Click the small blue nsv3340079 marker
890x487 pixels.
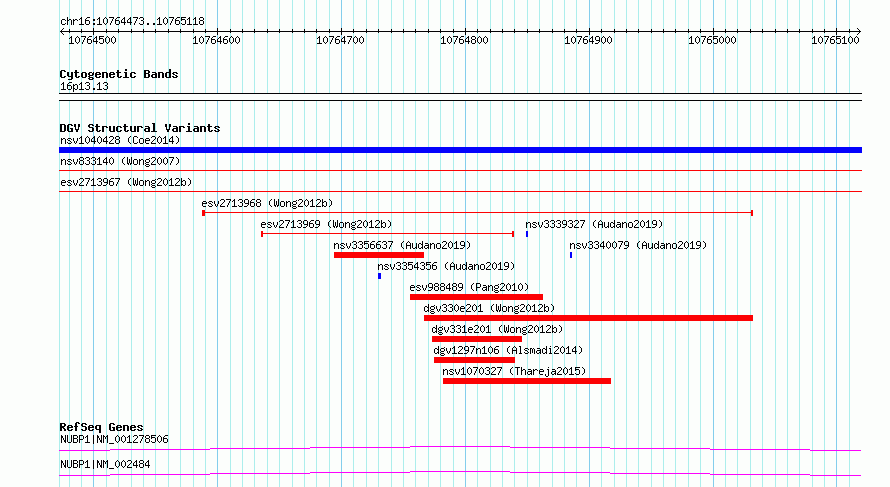click(571, 255)
